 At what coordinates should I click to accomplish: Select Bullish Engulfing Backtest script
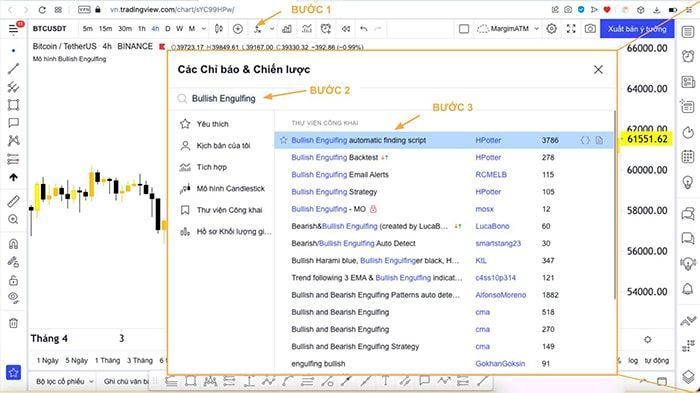pos(443,157)
